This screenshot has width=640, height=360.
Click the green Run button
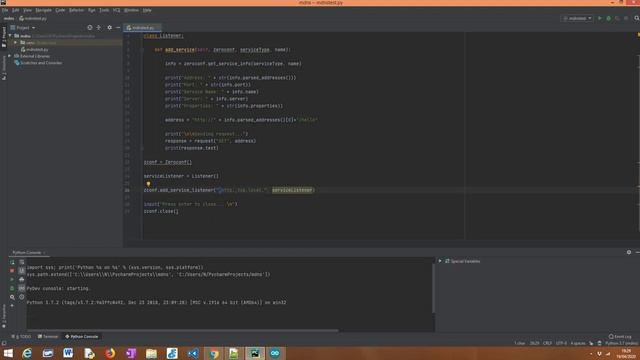click(x=600, y=18)
